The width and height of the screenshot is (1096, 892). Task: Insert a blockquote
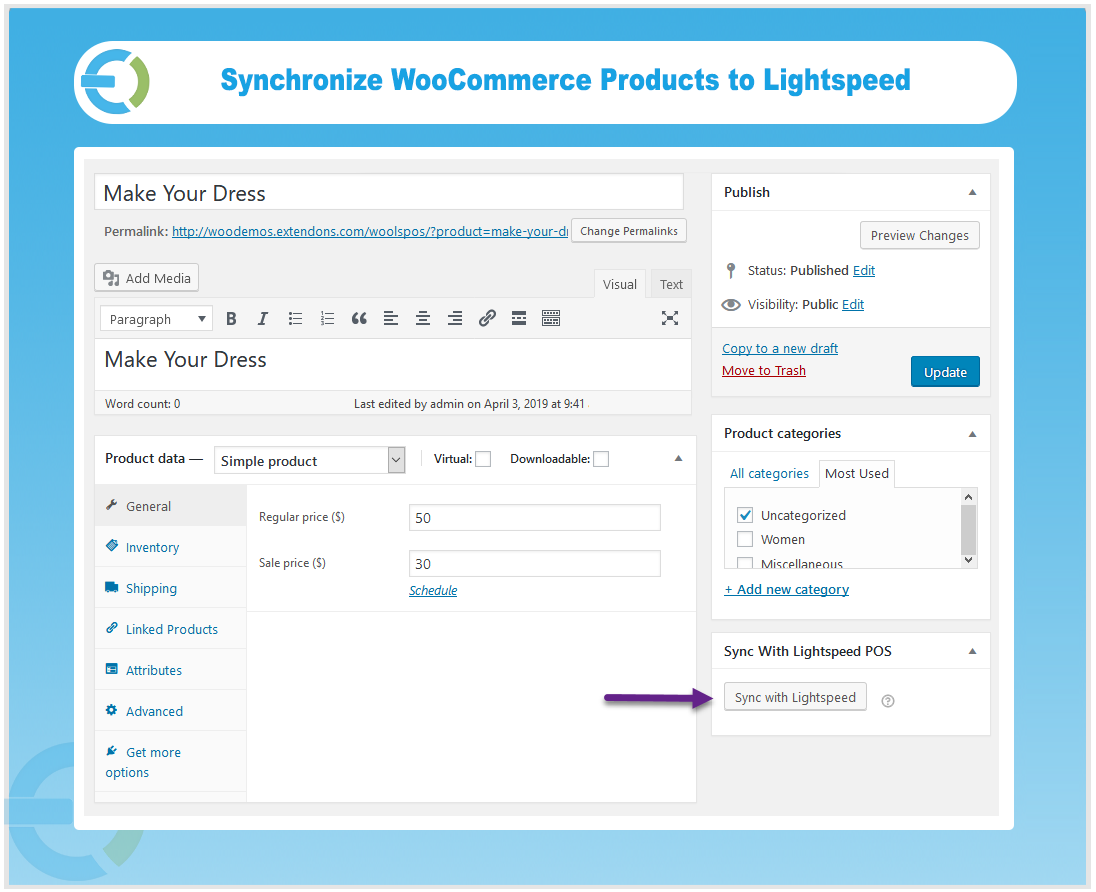pos(358,318)
